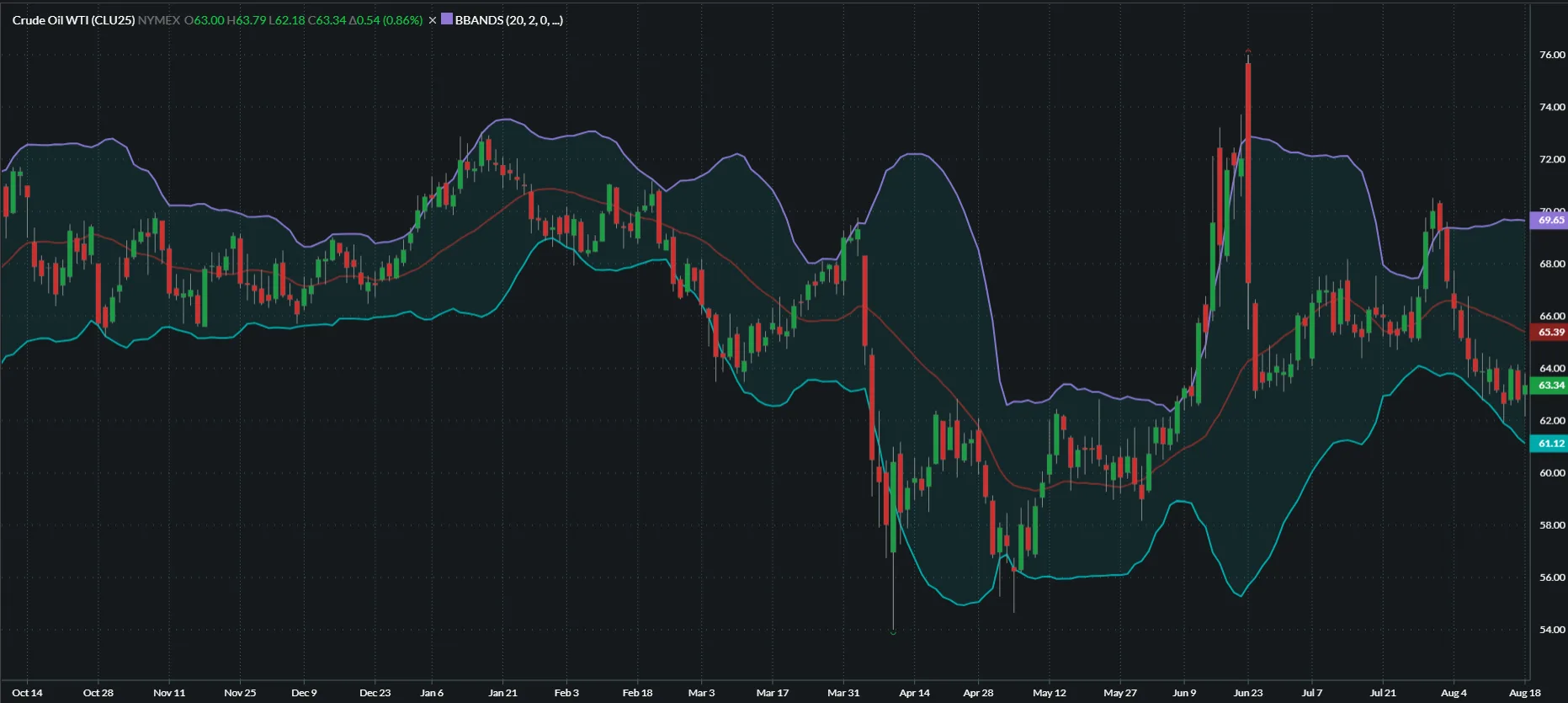Click the Crude Oil WTI (CLU25) symbol title
1568x703 pixels.
pyautogui.click(x=73, y=20)
